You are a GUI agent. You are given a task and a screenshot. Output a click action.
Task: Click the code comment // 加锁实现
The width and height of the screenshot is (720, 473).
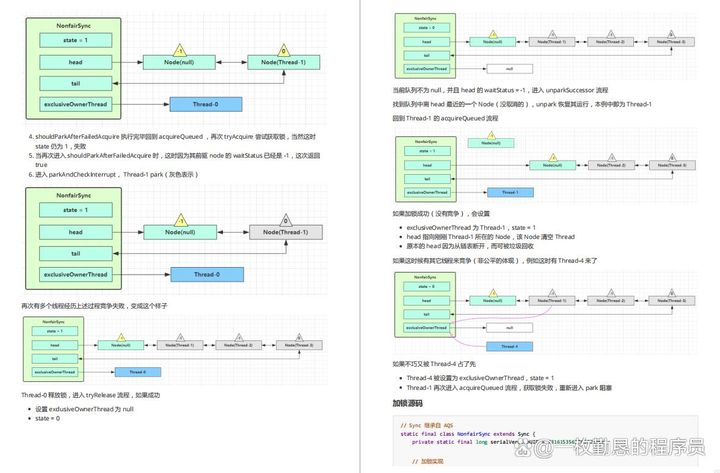coord(428,461)
